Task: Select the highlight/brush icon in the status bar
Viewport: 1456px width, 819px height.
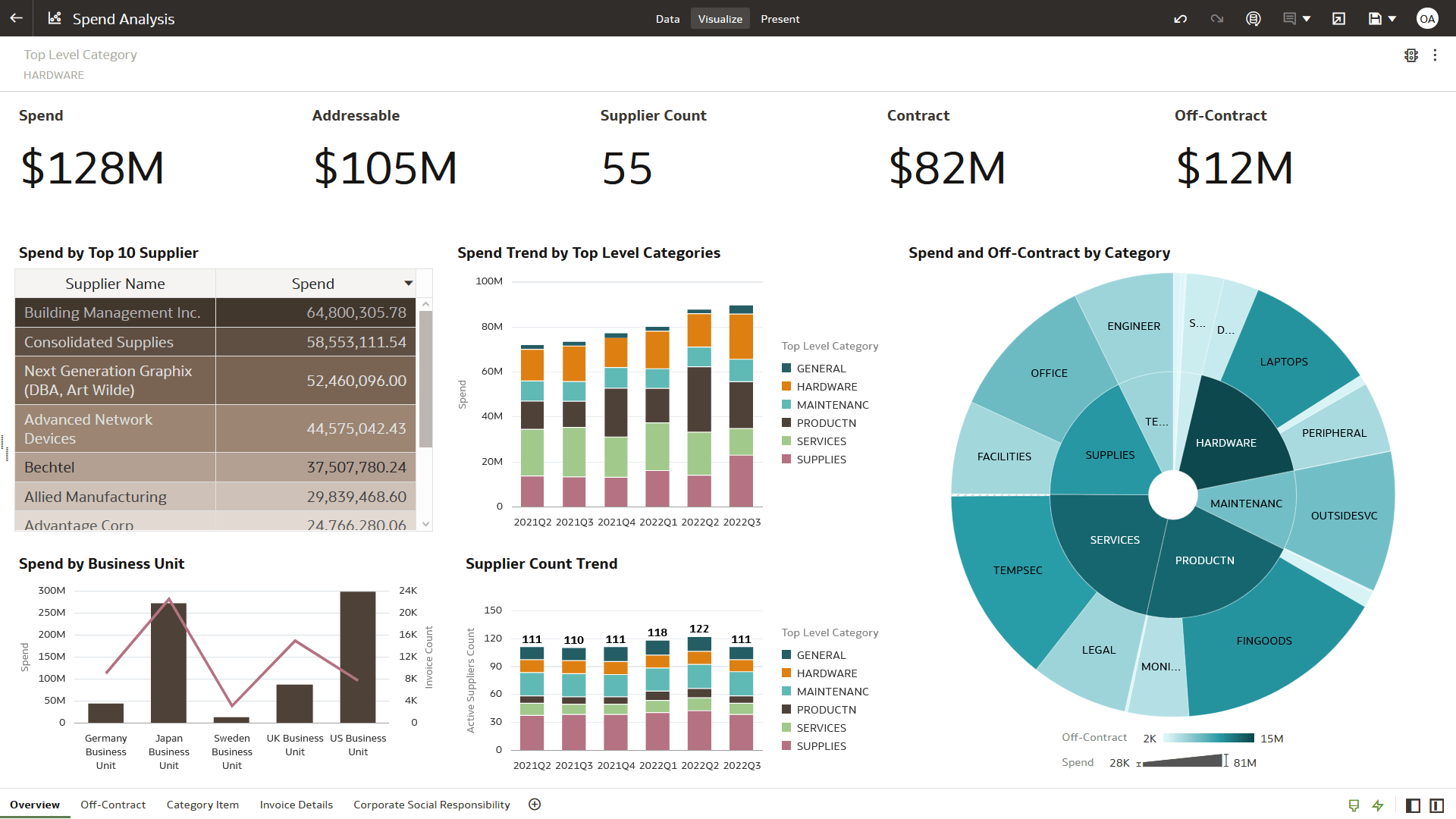Action: pos(1353,805)
